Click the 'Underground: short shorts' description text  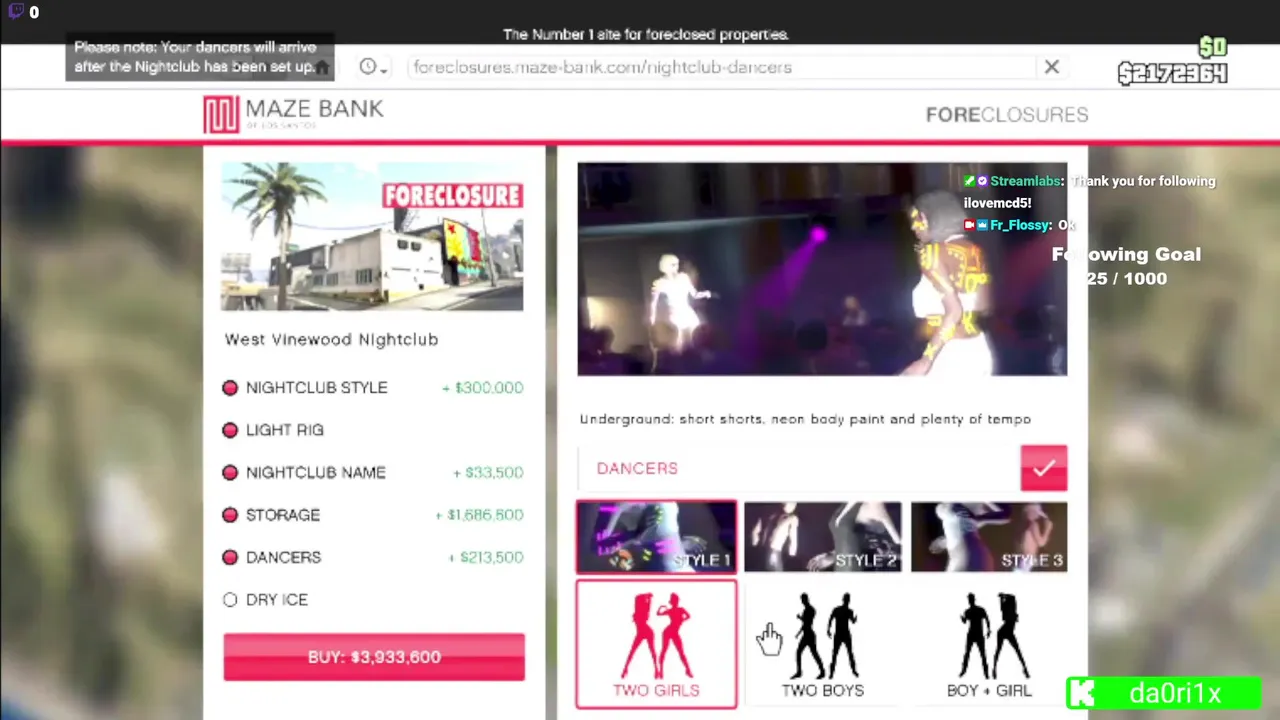click(805, 419)
